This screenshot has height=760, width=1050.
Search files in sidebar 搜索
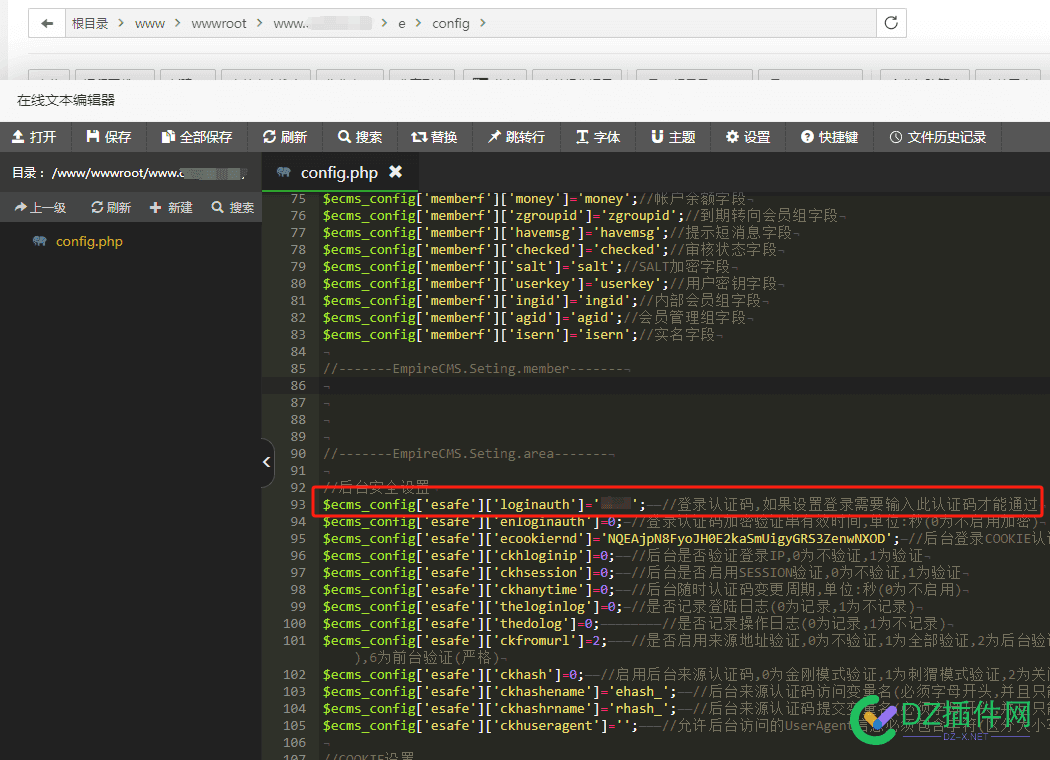(x=233, y=208)
